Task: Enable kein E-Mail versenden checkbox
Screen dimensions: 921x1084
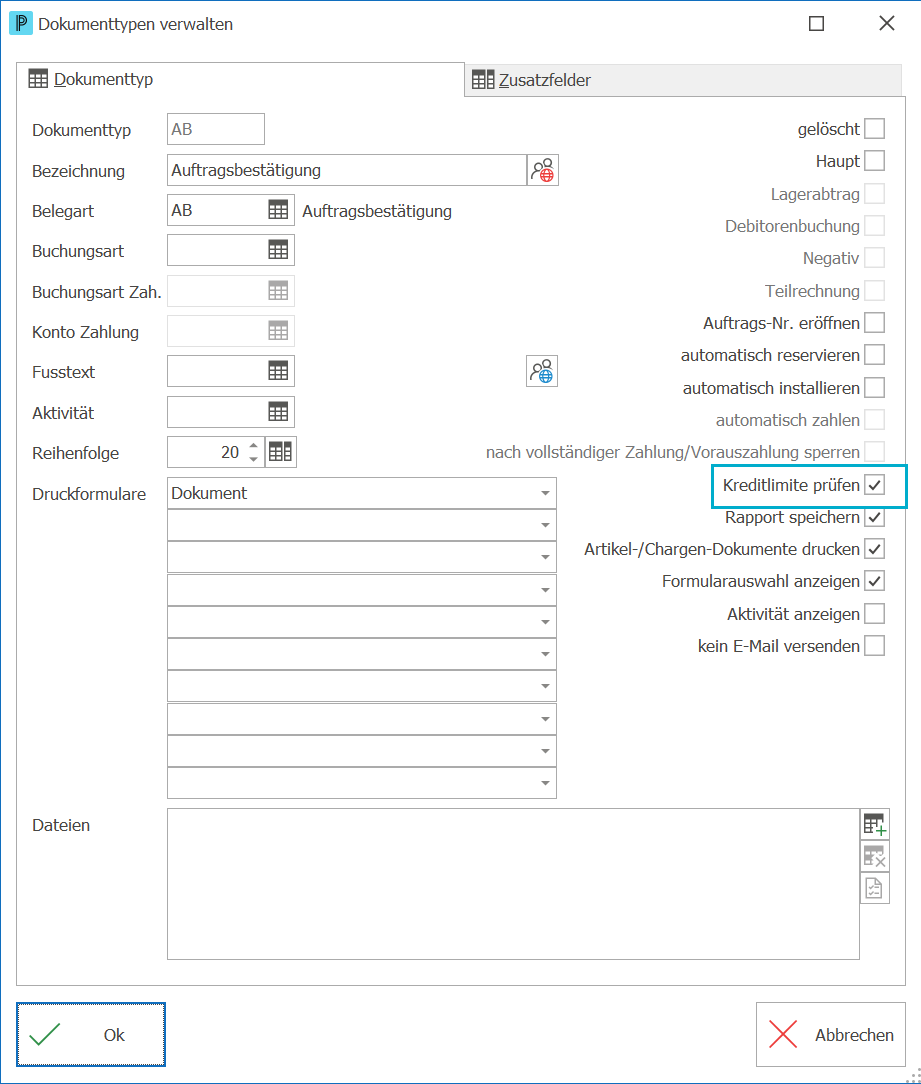Action: tap(875, 646)
